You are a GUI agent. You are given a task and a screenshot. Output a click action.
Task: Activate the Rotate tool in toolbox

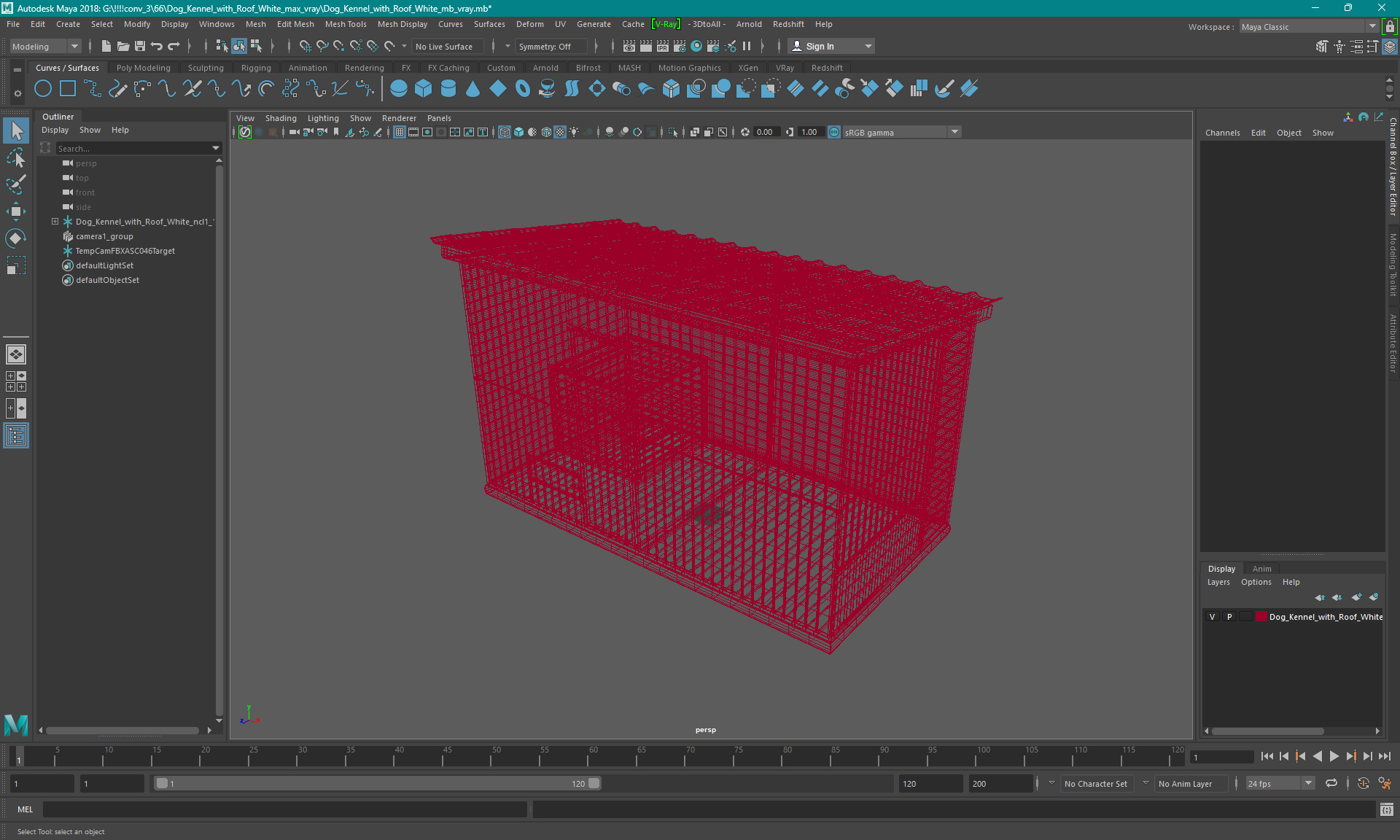point(16,238)
